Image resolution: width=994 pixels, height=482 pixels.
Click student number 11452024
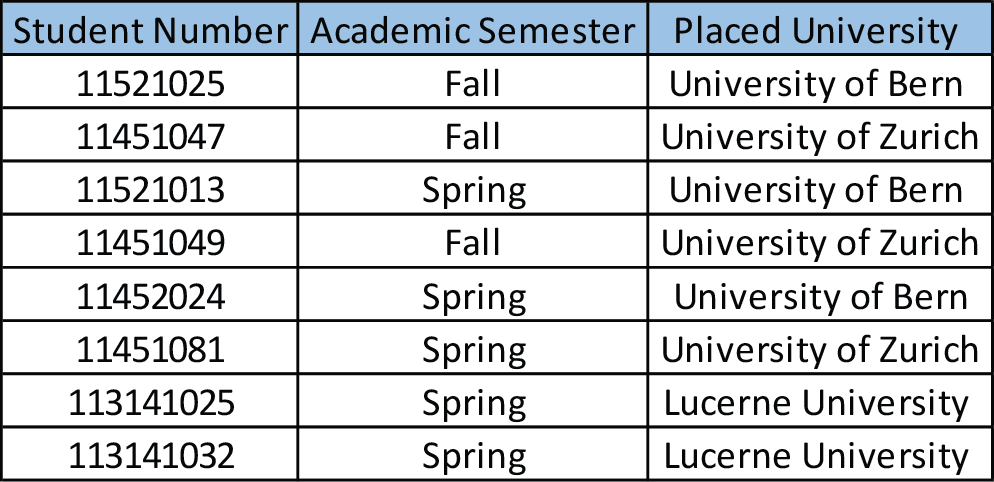pos(150,294)
